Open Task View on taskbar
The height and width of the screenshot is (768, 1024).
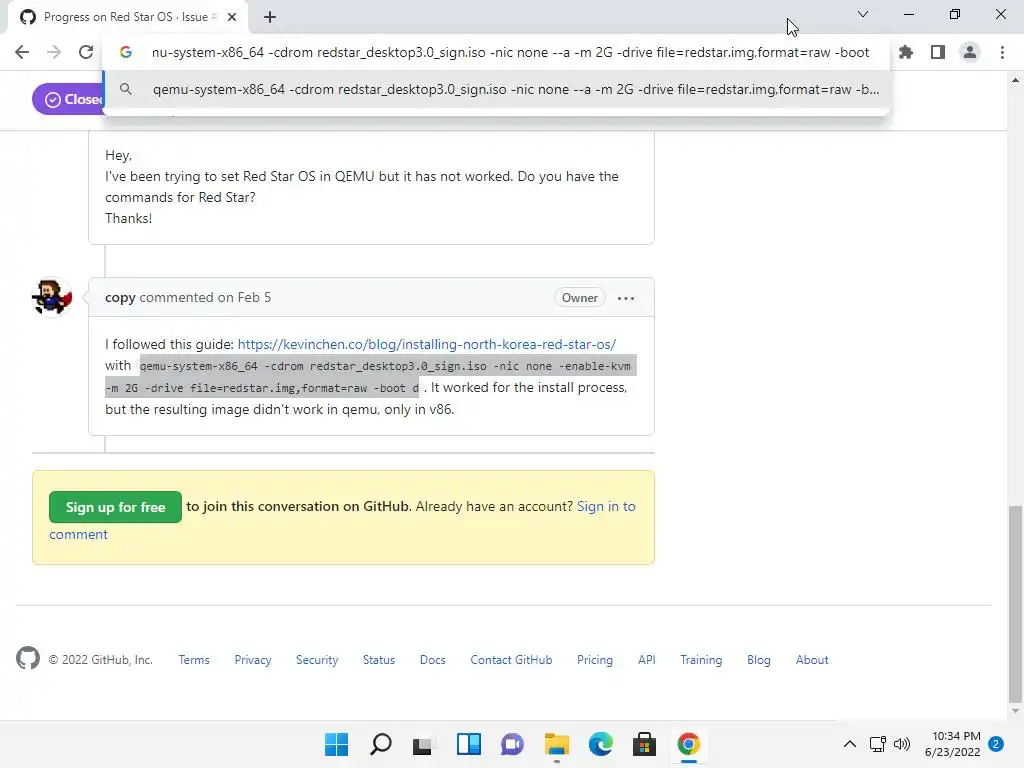click(x=423, y=744)
